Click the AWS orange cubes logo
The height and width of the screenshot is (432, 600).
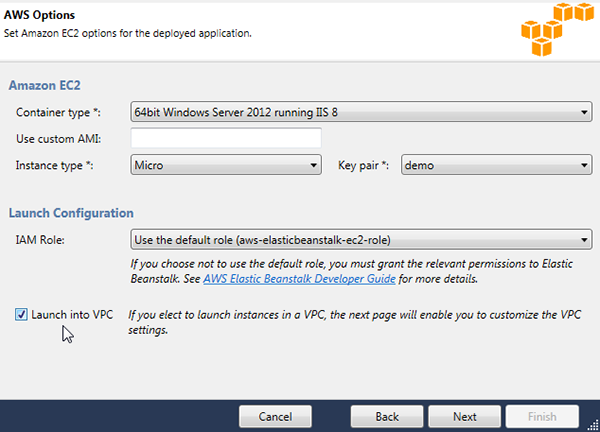(557, 29)
